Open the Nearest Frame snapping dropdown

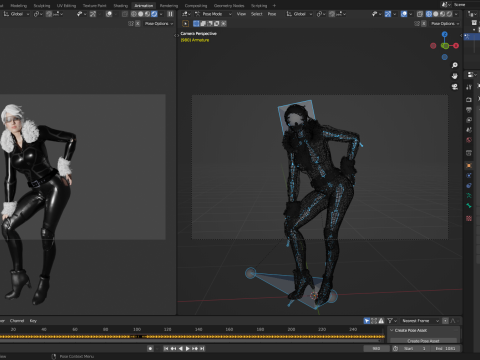click(x=420, y=321)
